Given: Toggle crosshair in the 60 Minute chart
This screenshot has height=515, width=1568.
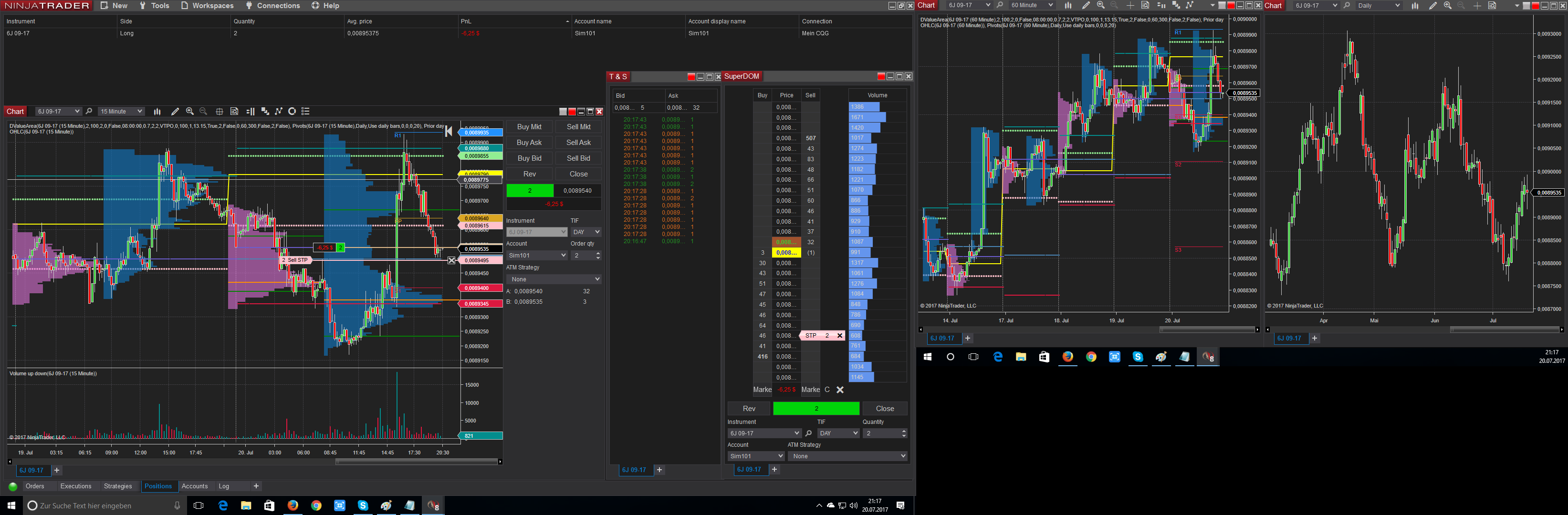Looking at the screenshot, I should pos(1130,5).
